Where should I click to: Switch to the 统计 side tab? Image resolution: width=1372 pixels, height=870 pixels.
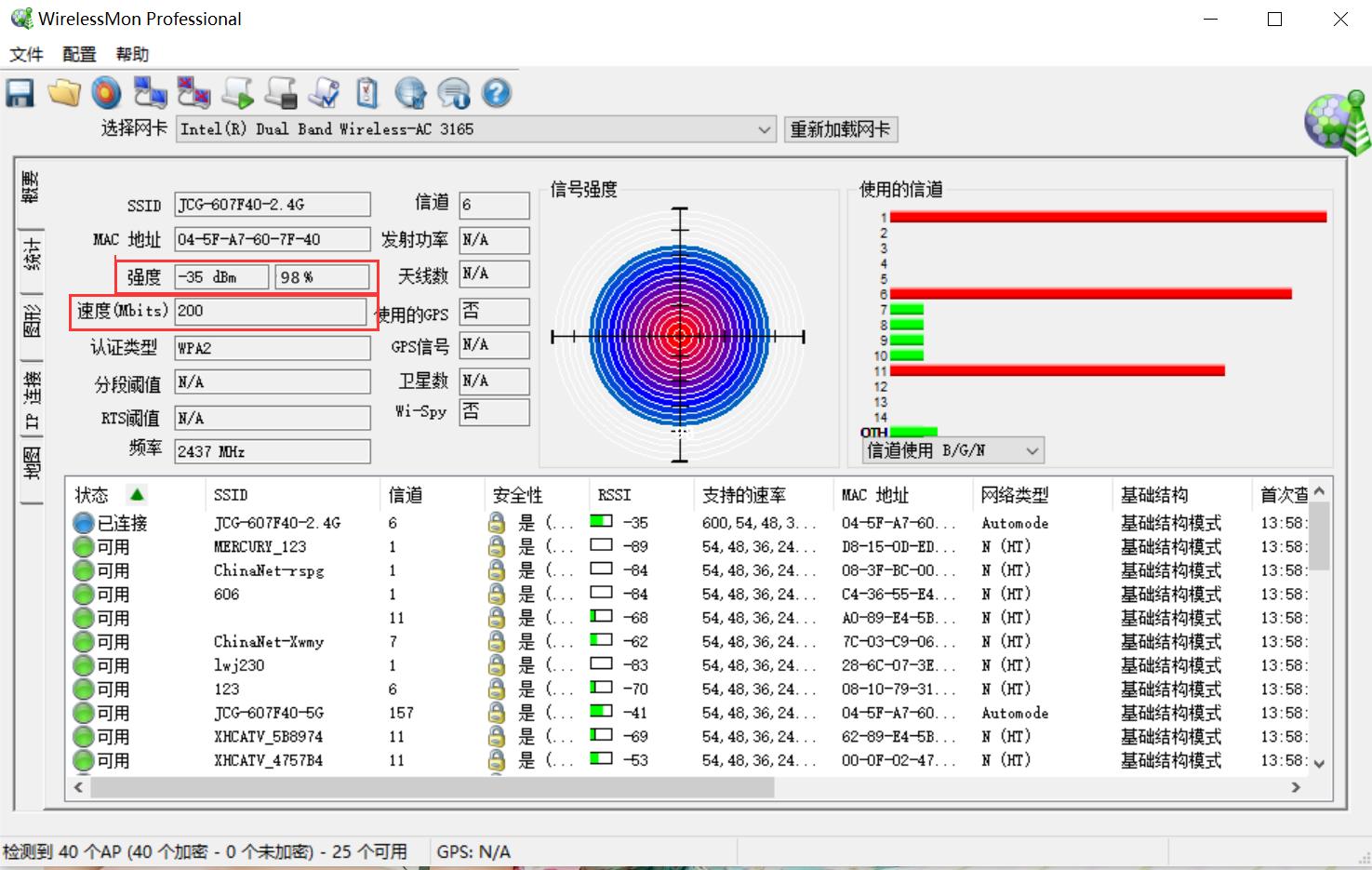pyautogui.click(x=32, y=254)
